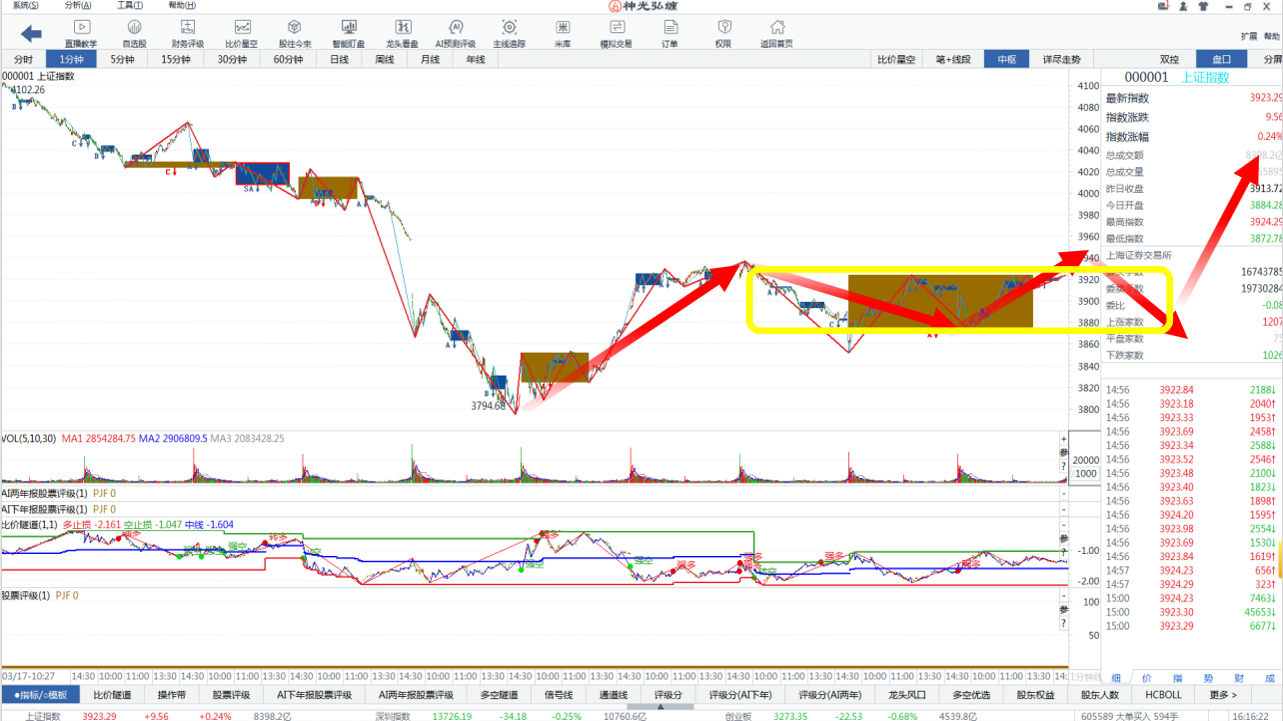Click 返回首页 home icon
Screen dimensions: 1283x721
(x=776, y=33)
